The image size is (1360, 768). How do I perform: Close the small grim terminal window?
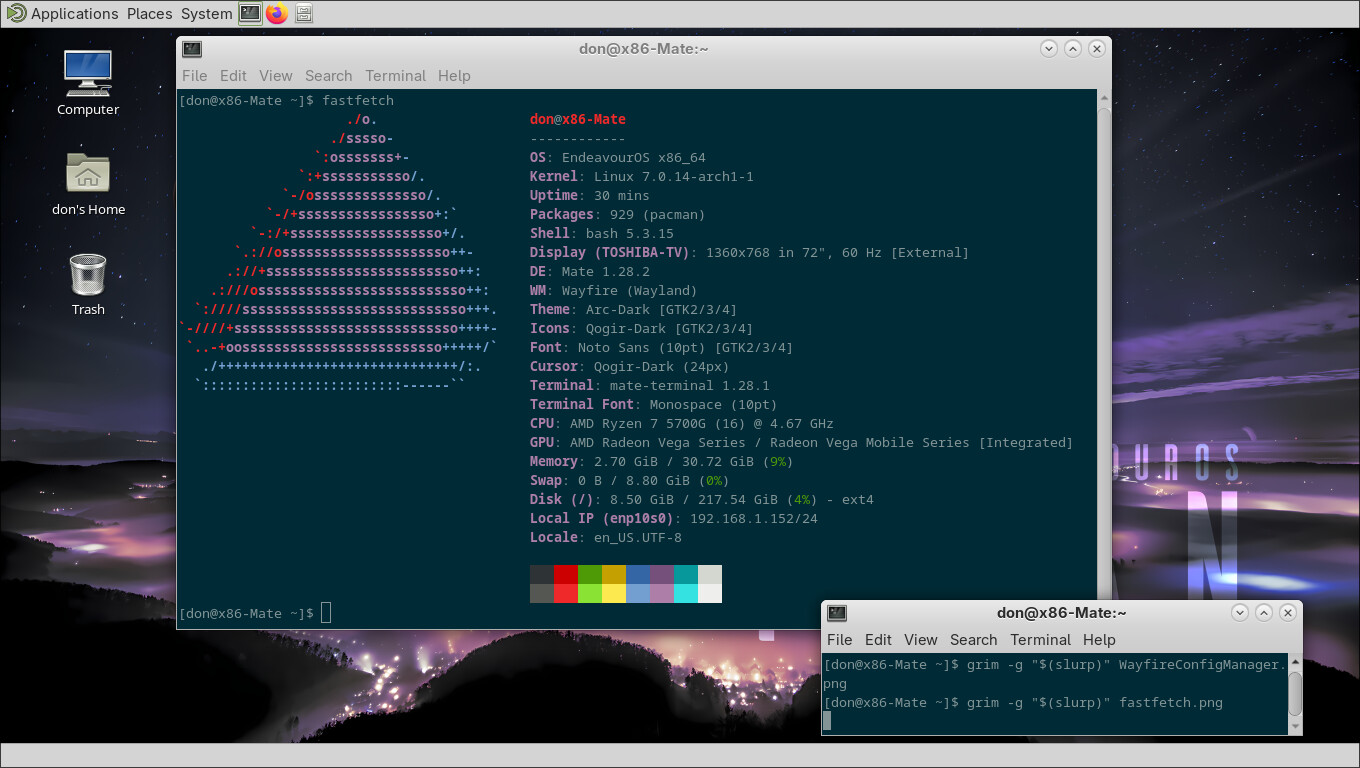coord(1289,612)
